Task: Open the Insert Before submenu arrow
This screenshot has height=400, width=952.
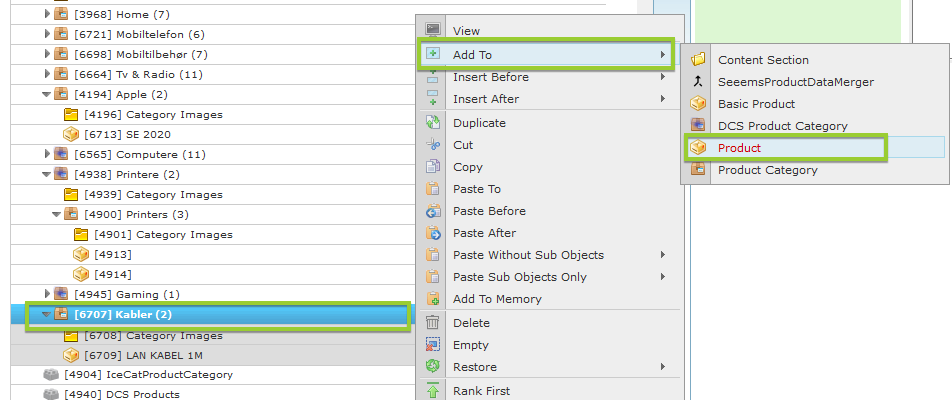Action: click(x=662, y=77)
